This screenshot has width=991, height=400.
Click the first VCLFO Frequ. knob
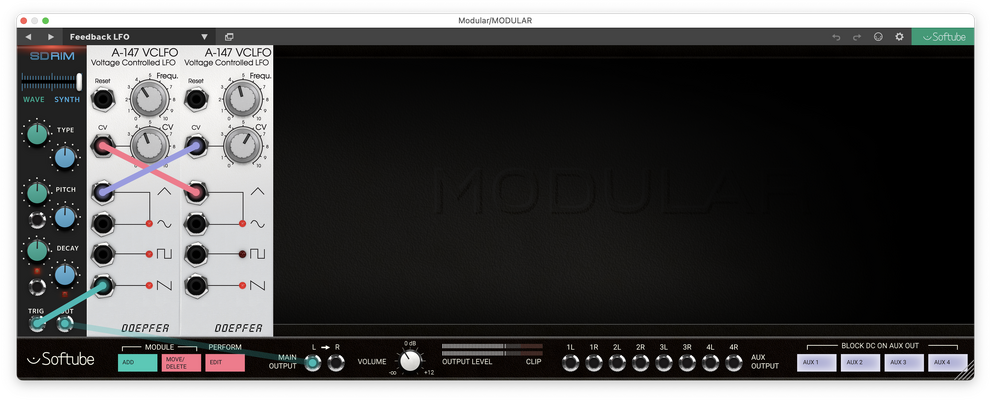[x=150, y=99]
